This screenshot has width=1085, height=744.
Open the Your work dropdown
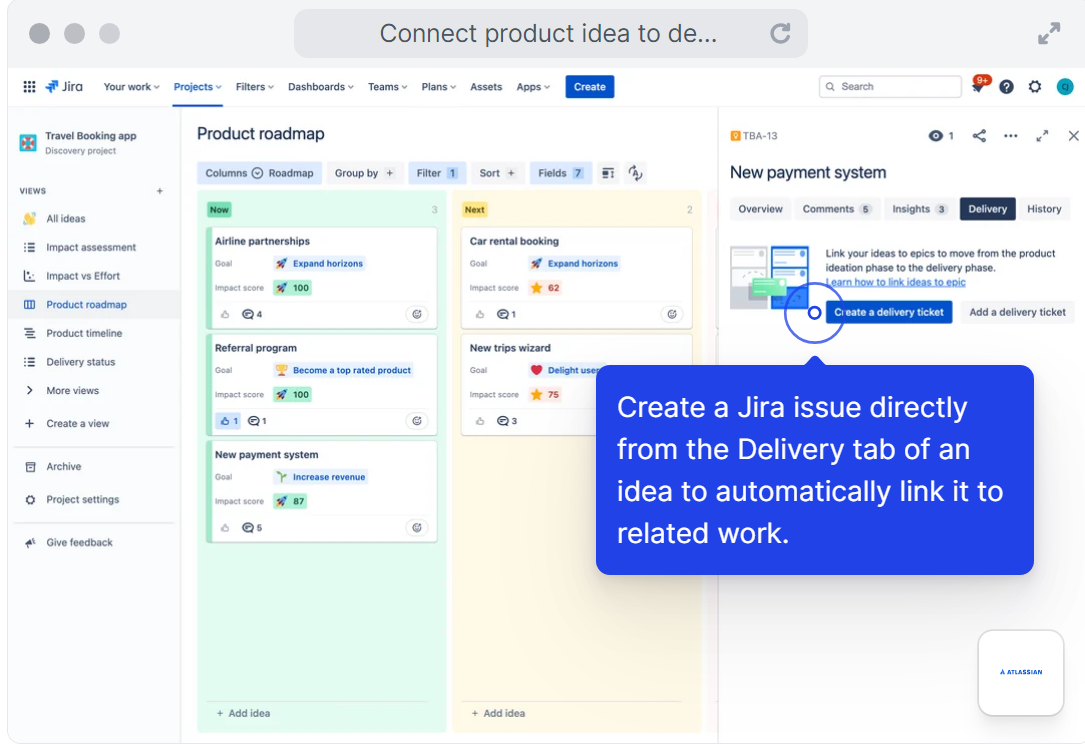coord(131,87)
